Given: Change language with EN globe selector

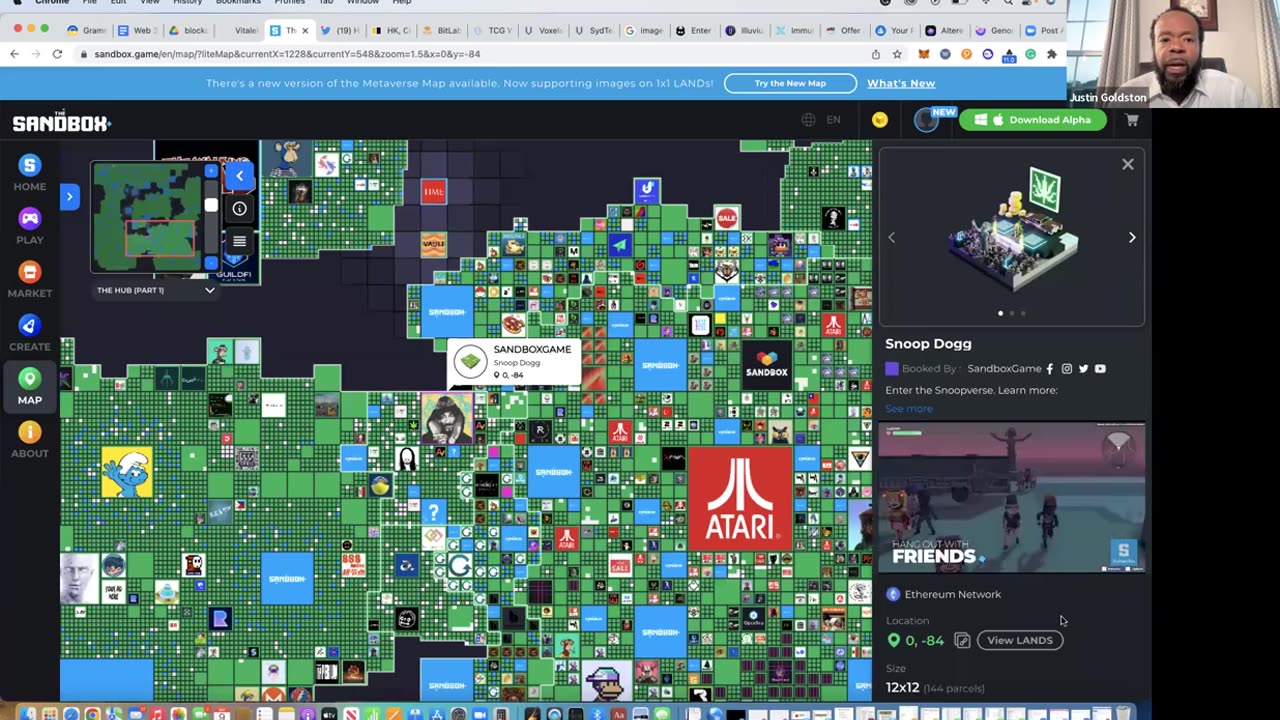Looking at the screenshot, I should (x=821, y=120).
